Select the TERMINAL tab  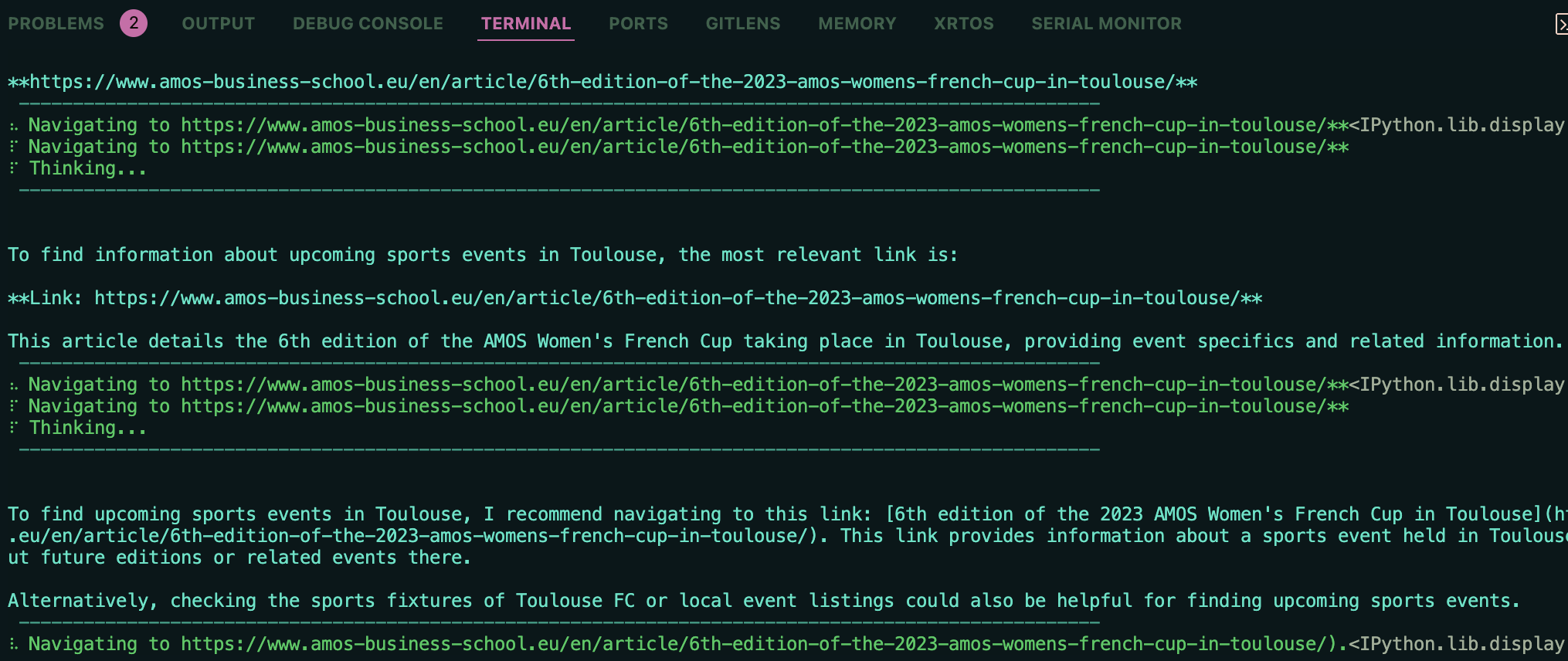point(526,24)
